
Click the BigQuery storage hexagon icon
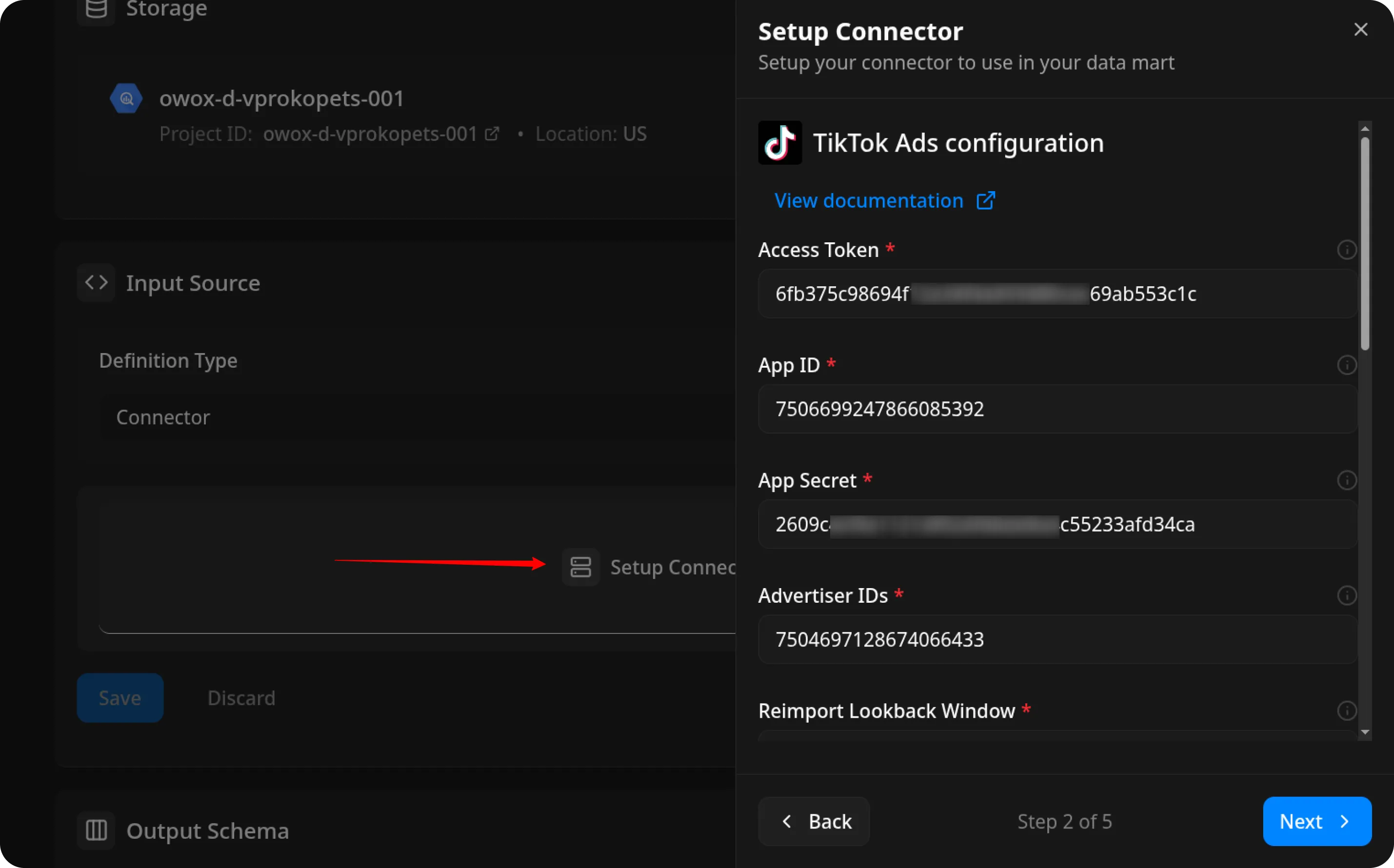click(126, 99)
